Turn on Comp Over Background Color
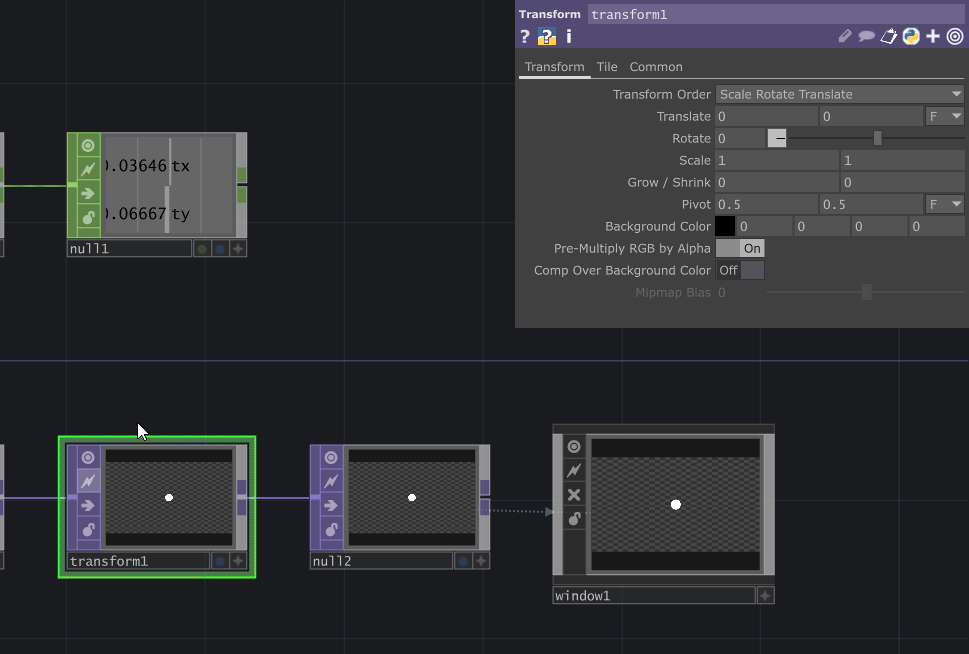This screenshot has width=969, height=654. pyautogui.click(x=751, y=270)
